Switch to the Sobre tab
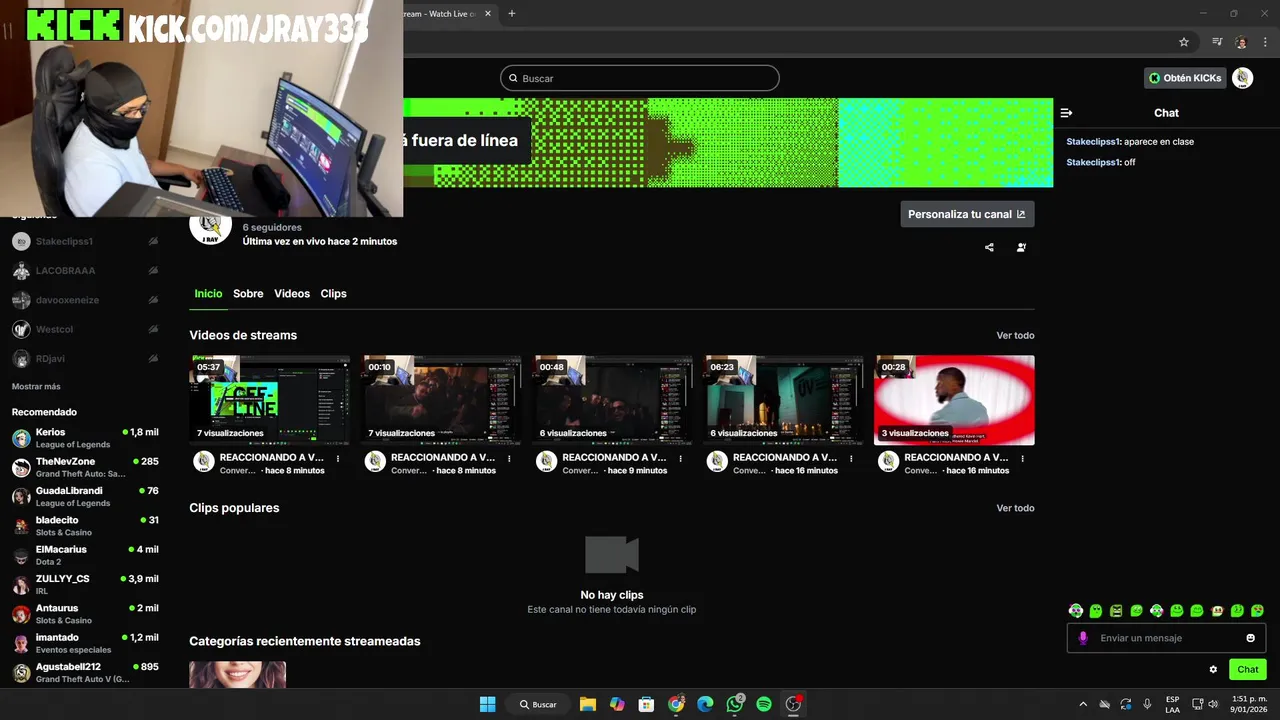This screenshot has height=720, width=1280. [248, 294]
